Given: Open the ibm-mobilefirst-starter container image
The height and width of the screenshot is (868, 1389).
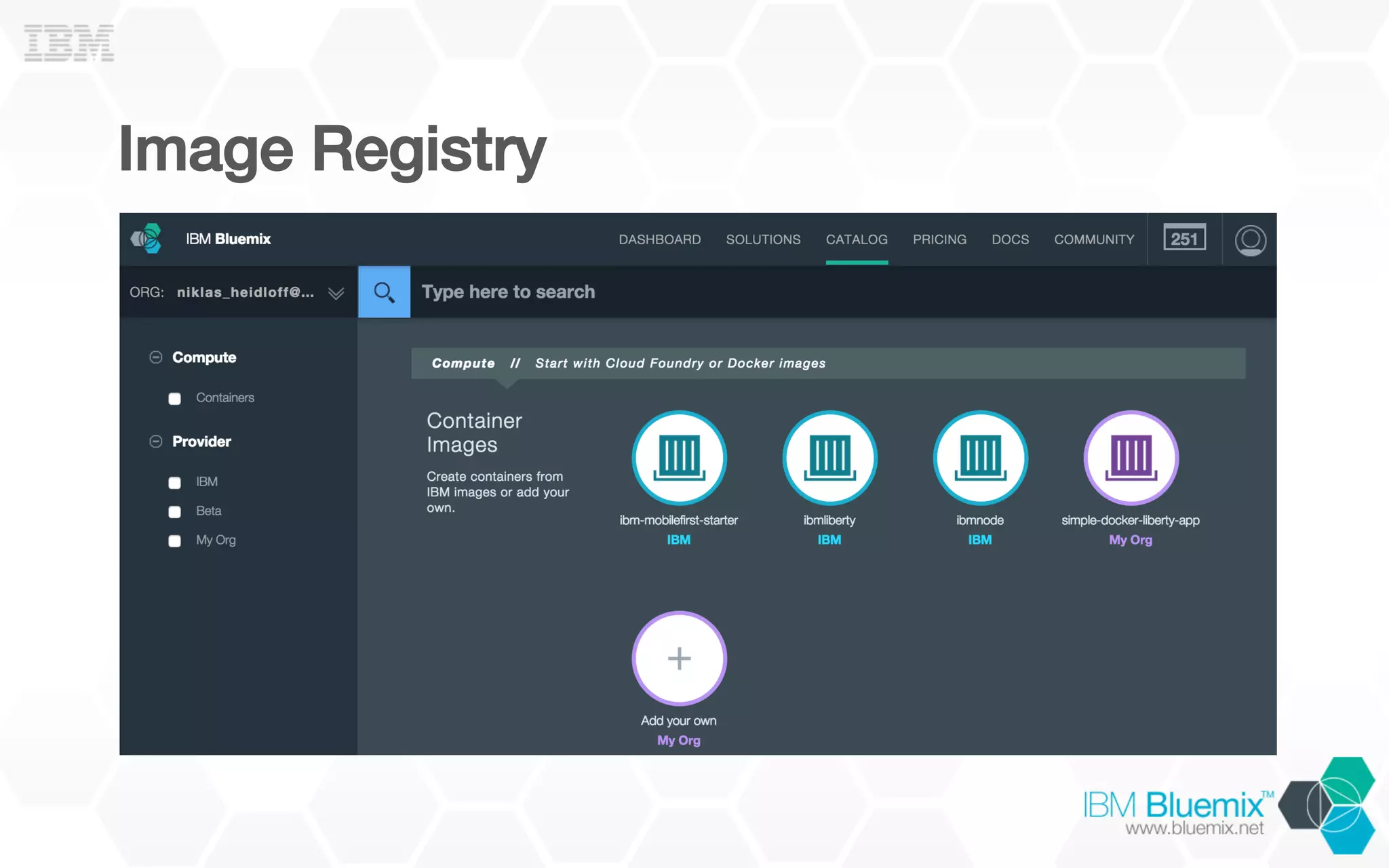Looking at the screenshot, I should [679, 458].
